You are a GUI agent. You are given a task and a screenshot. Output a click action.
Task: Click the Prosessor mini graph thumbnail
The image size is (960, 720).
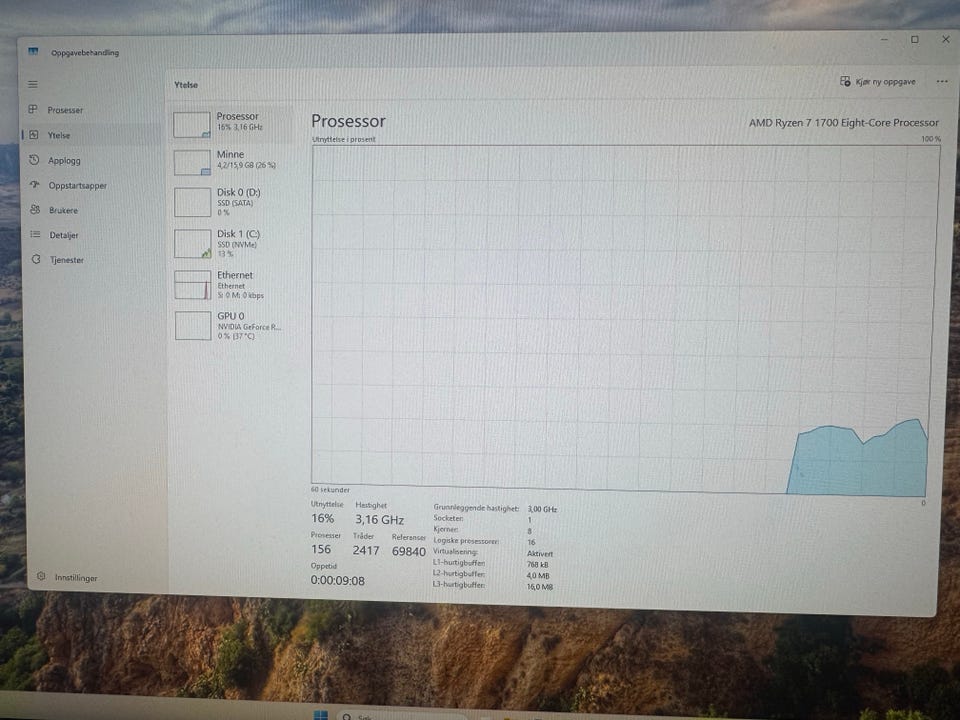tap(192, 125)
